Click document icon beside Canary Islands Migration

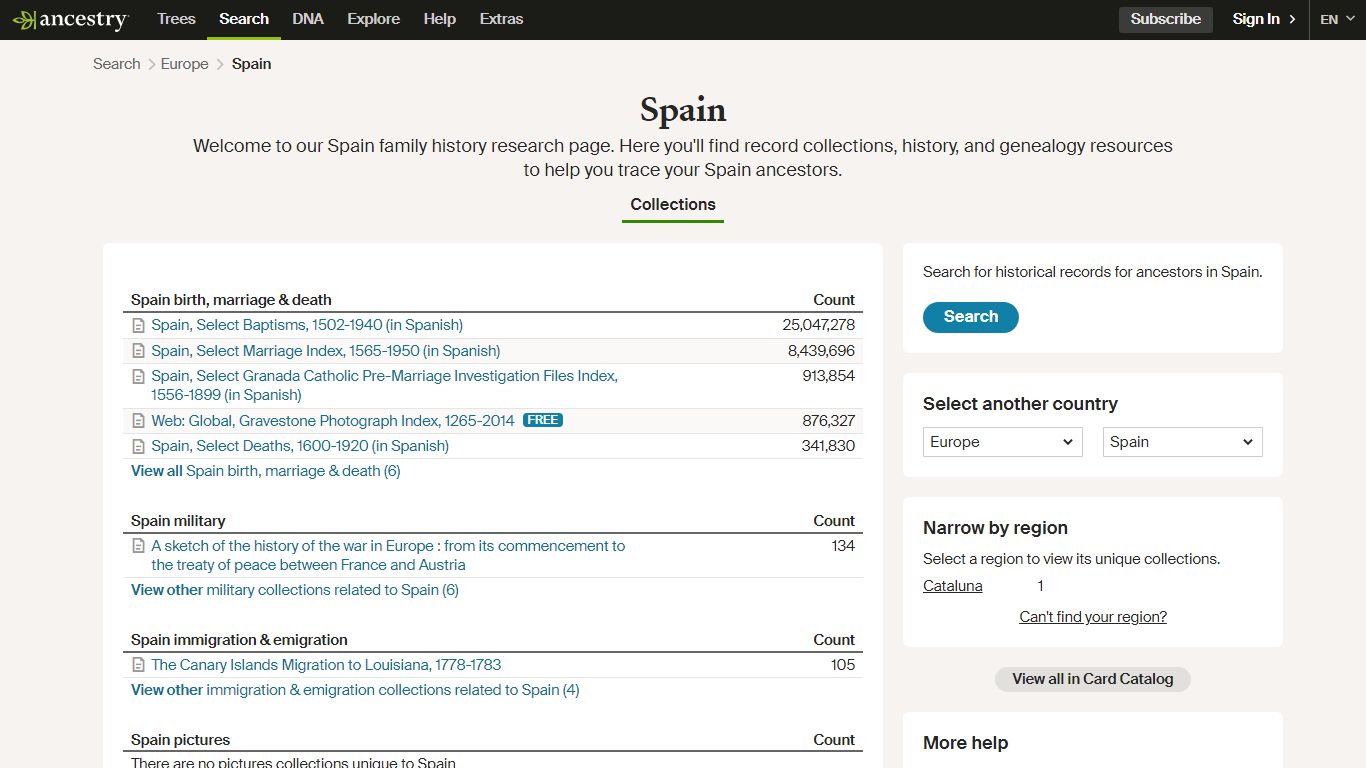coord(139,665)
